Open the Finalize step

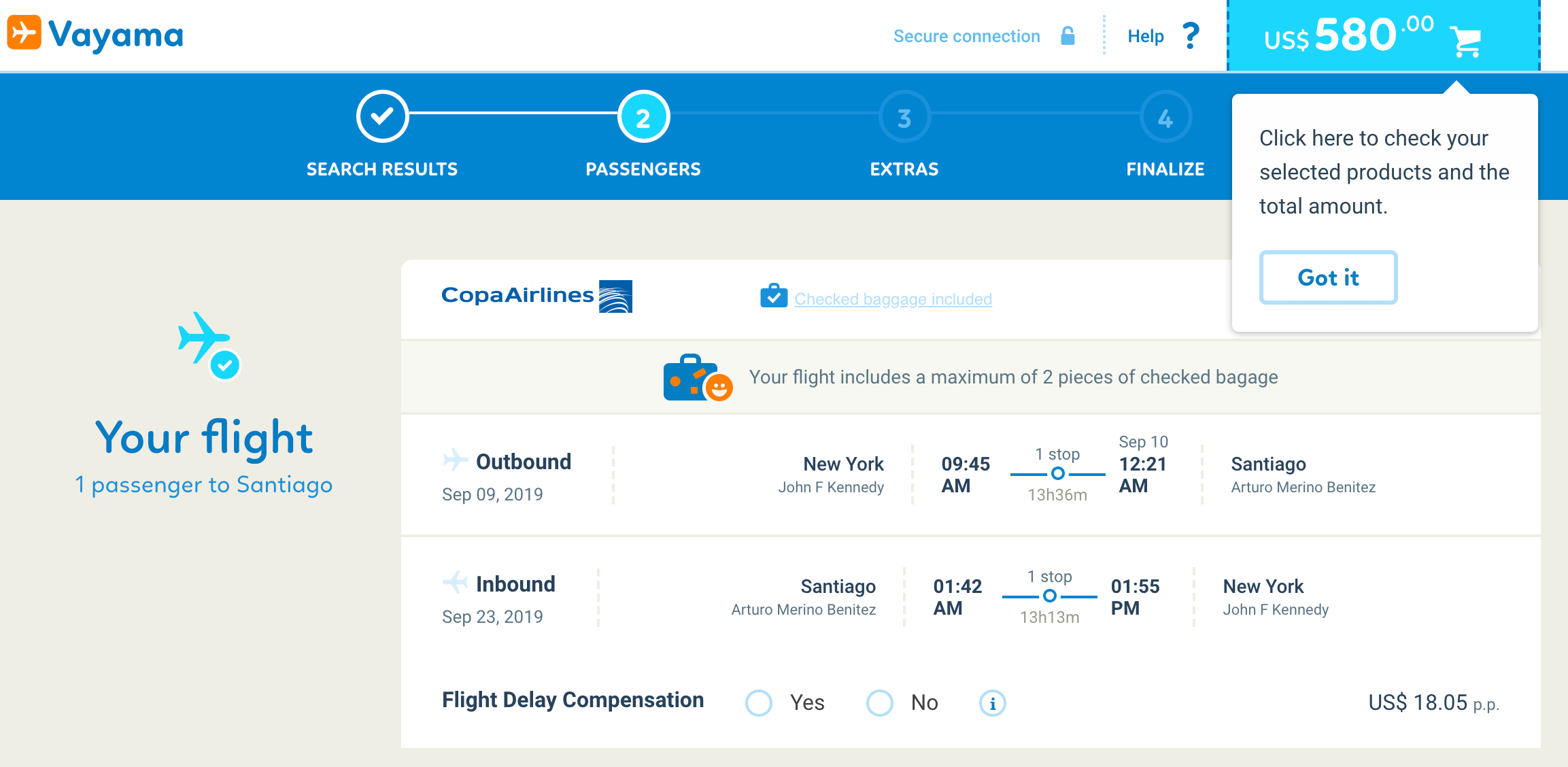[x=1165, y=117]
